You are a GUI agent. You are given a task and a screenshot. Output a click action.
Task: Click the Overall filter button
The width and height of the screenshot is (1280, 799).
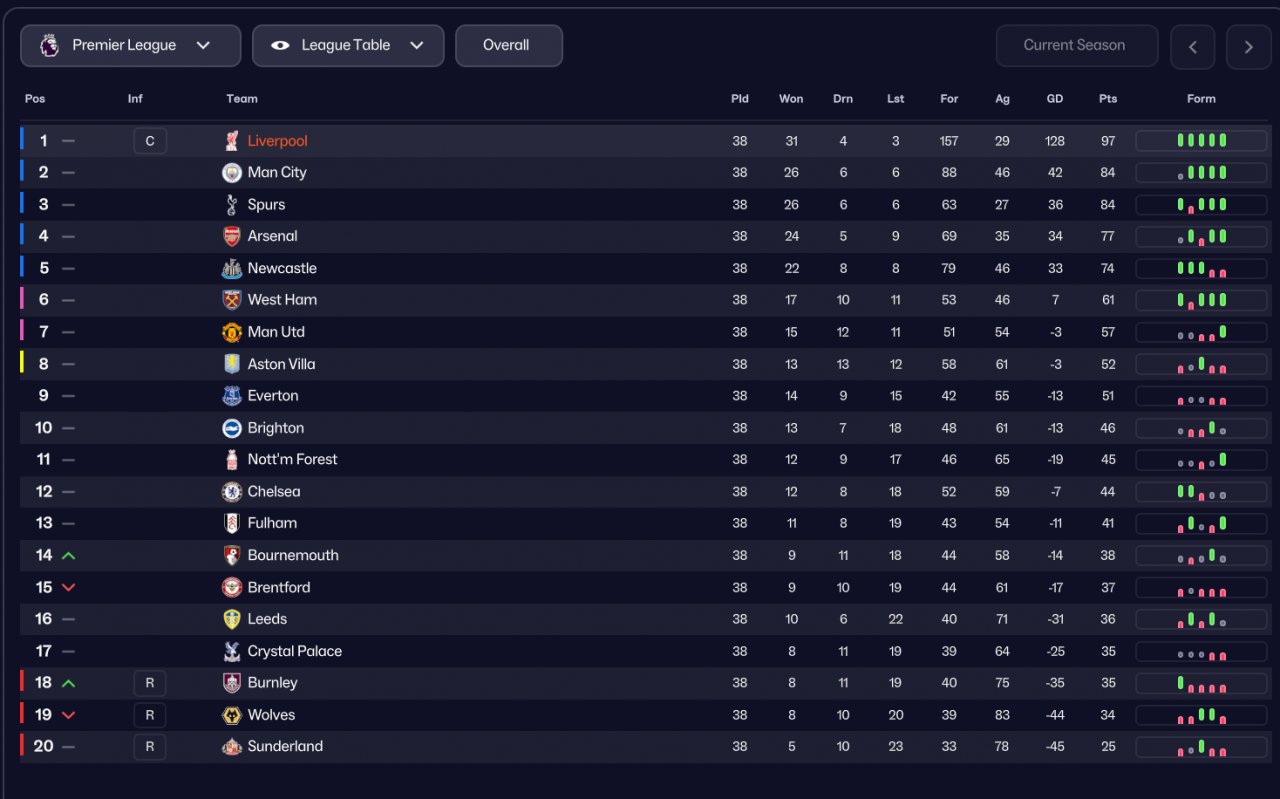pyautogui.click(x=508, y=46)
